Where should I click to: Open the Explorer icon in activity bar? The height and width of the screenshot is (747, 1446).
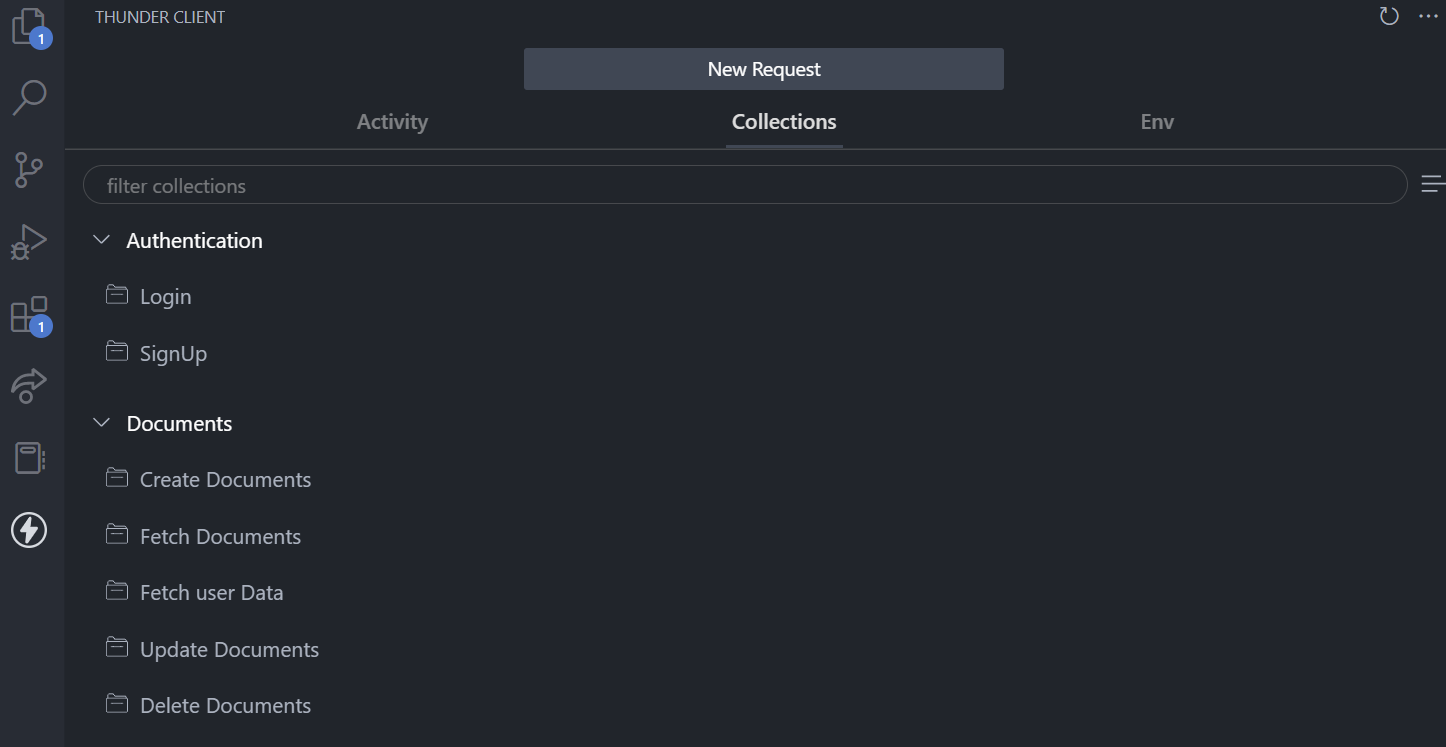[29, 26]
